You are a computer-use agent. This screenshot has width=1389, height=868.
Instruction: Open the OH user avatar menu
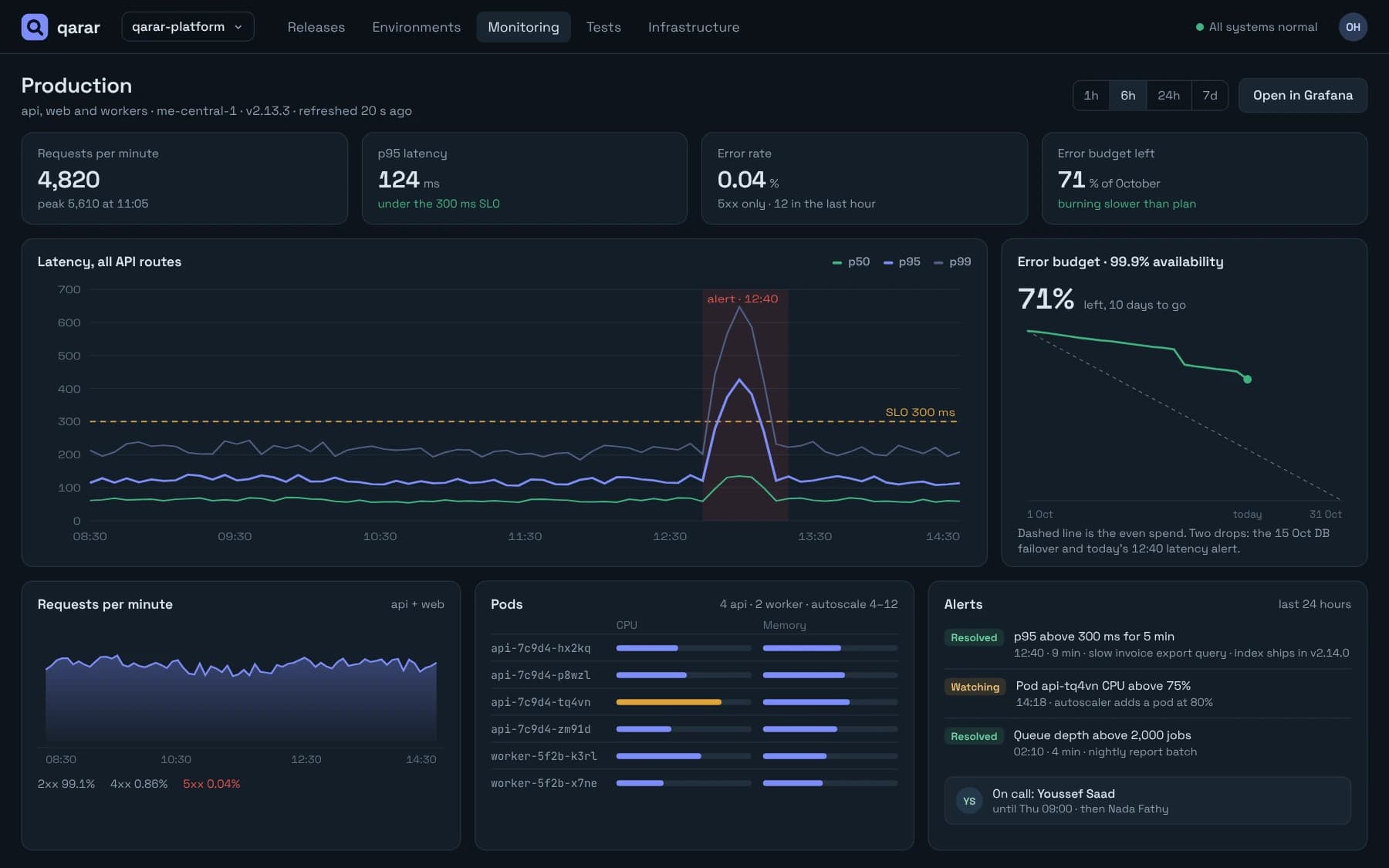coord(1353,27)
